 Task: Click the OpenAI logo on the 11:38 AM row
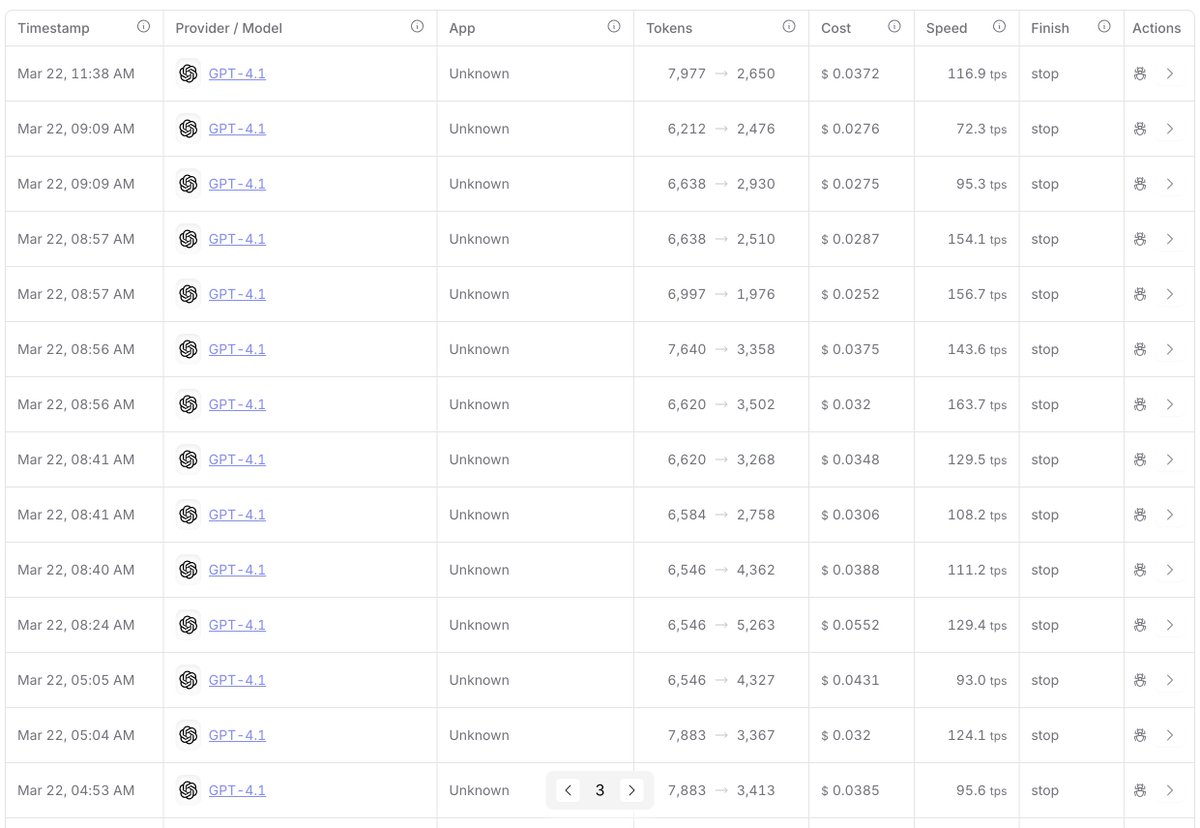tap(188, 73)
